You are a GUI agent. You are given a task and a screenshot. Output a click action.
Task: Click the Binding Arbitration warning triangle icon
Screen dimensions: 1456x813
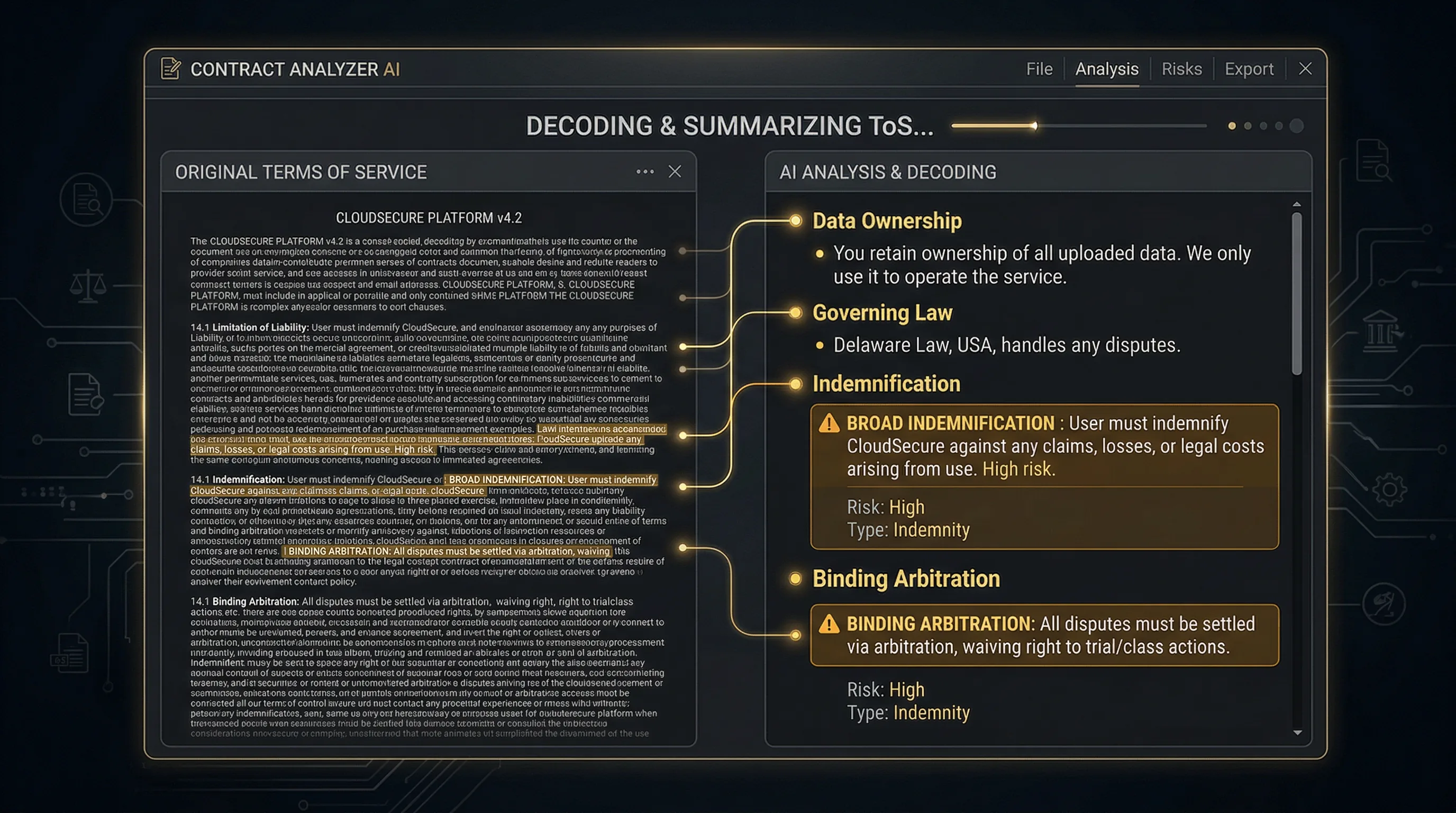coord(829,624)
